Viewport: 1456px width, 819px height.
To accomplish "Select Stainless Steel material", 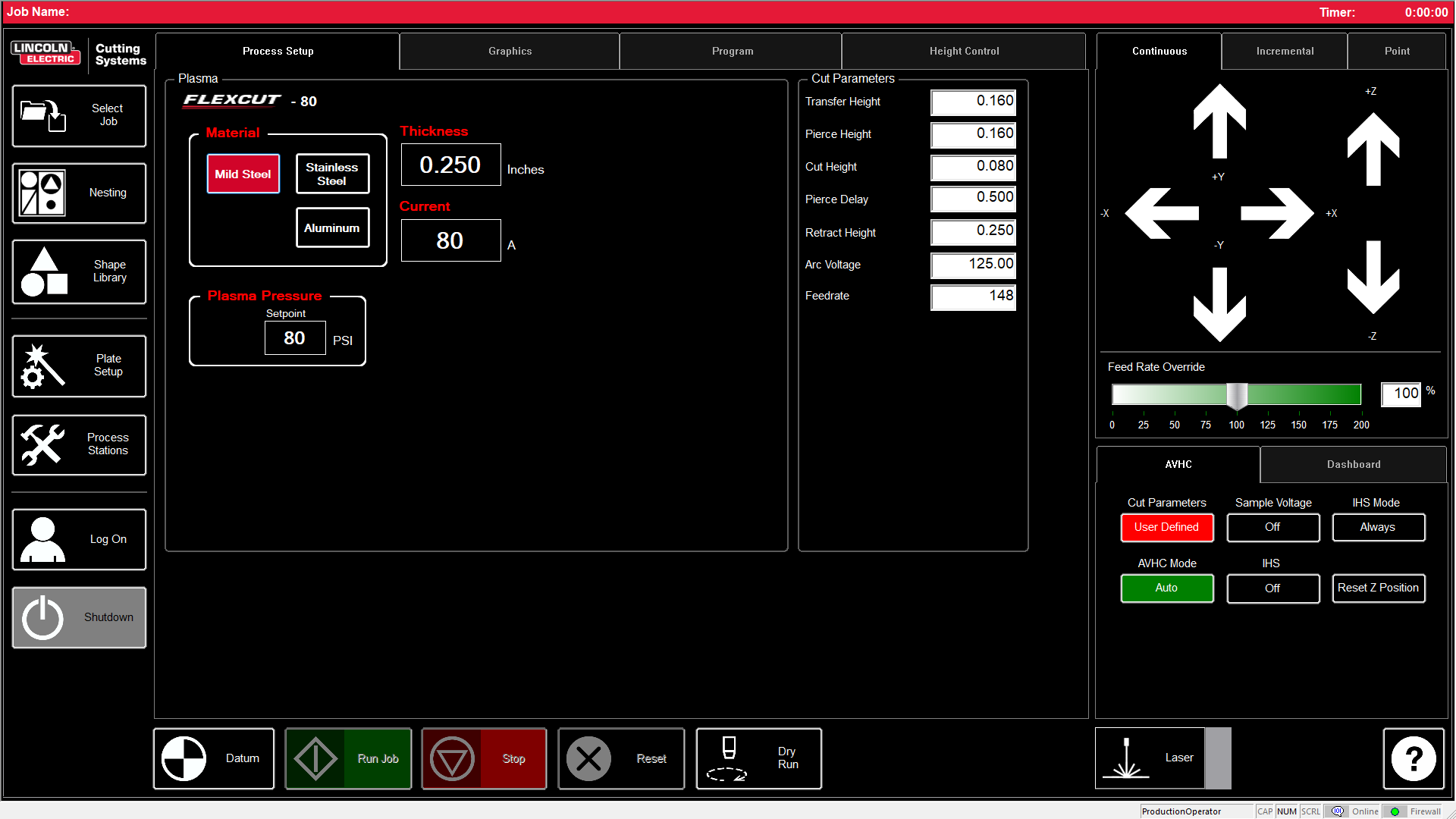I will [x=332, y=174].
